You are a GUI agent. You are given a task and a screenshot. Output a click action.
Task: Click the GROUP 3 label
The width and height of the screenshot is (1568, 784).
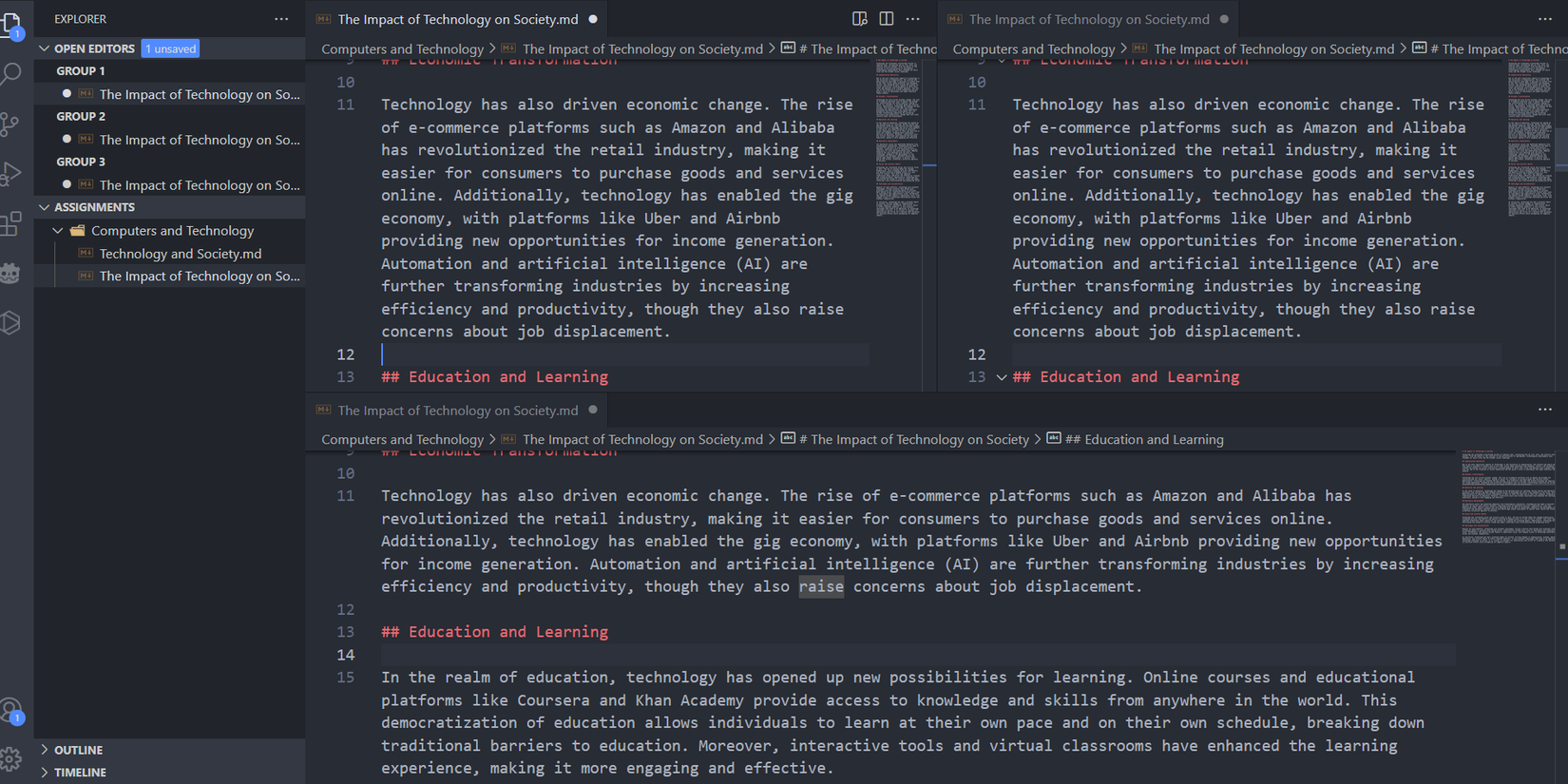81,162
